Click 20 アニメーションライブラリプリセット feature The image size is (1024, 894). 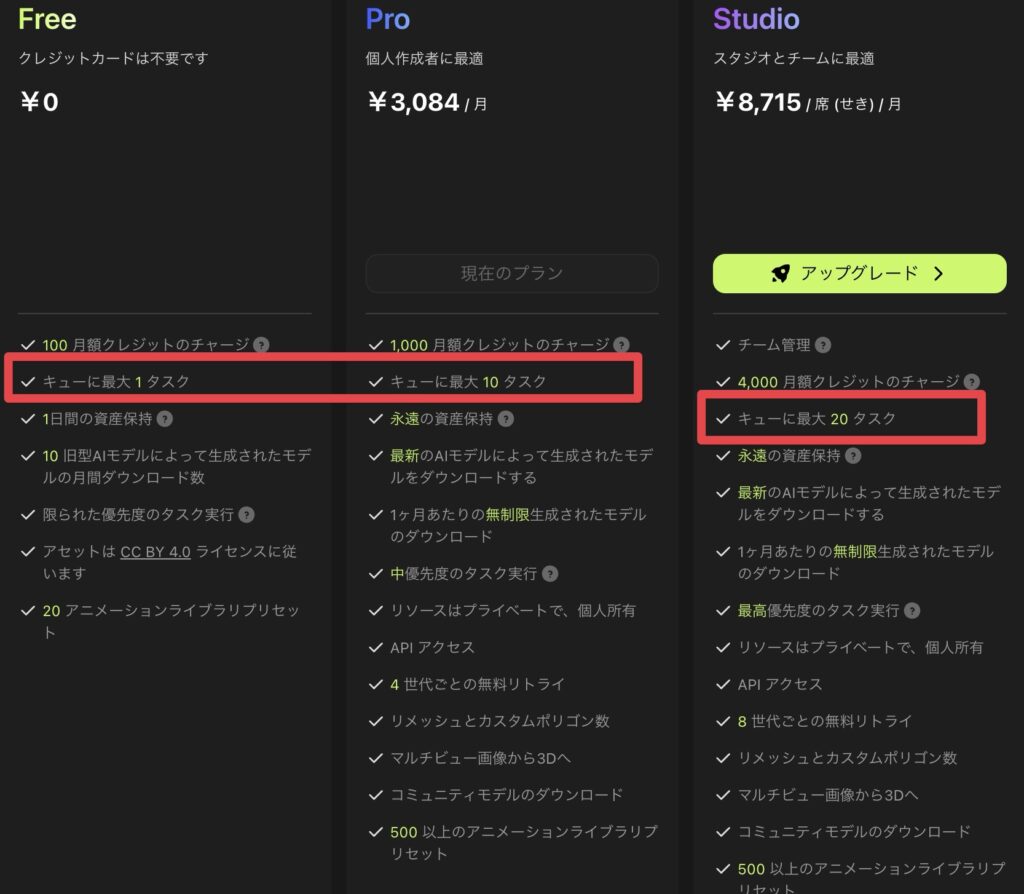point(171,621)
